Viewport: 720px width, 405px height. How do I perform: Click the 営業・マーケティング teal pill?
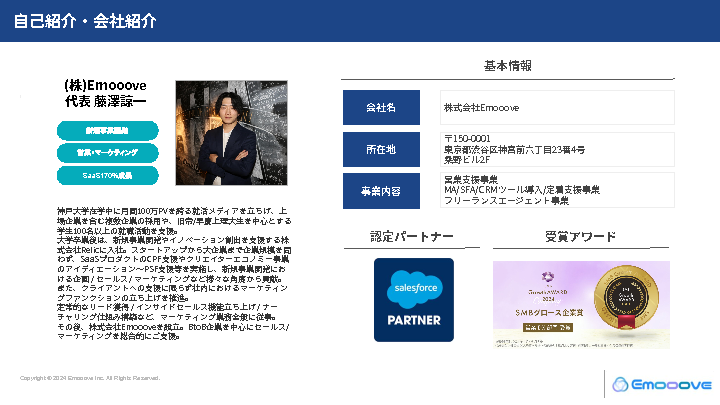pyautogui.click(x=108, y=152)
